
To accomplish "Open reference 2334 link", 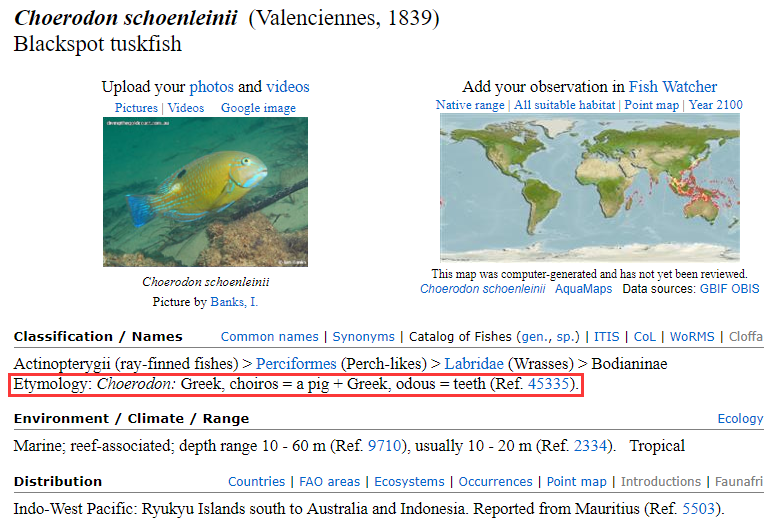I will (x=590, y=446).
